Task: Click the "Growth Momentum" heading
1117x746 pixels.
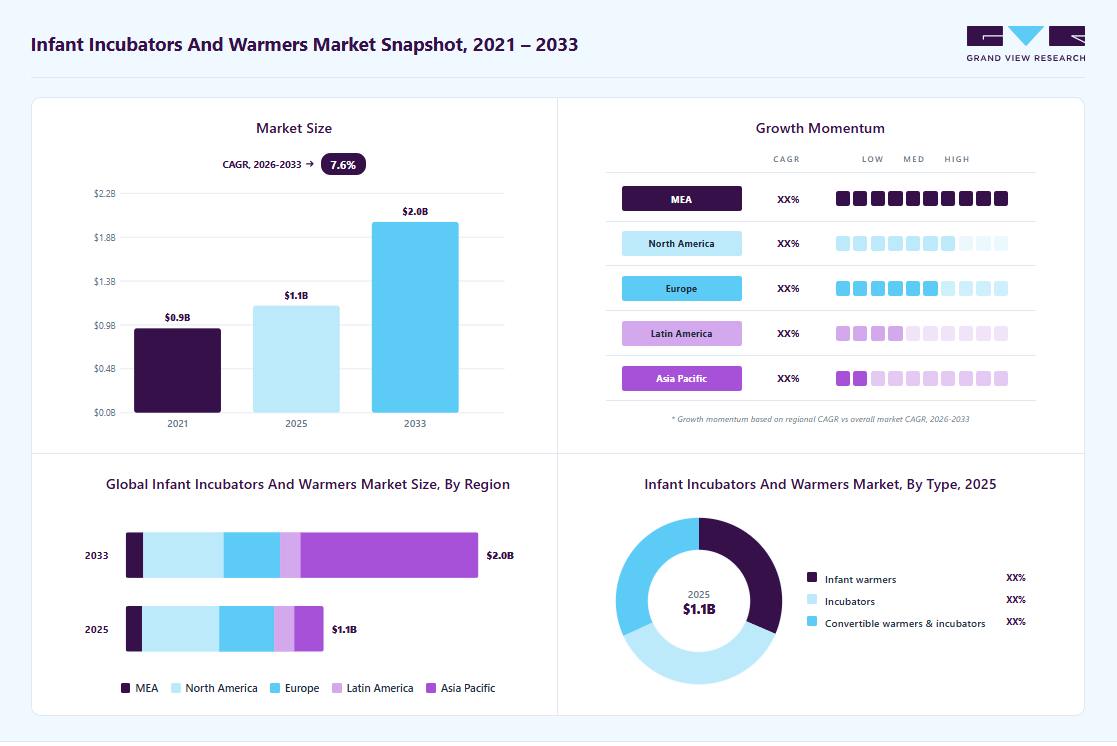Action: click(x=820, y=128)
